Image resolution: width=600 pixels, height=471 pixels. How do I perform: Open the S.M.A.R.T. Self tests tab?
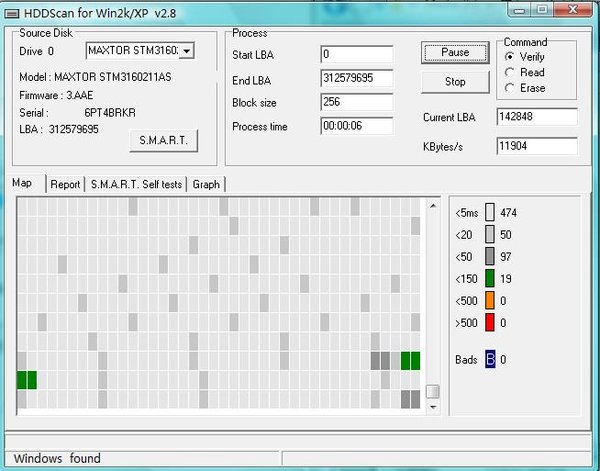tap(136, 184)
